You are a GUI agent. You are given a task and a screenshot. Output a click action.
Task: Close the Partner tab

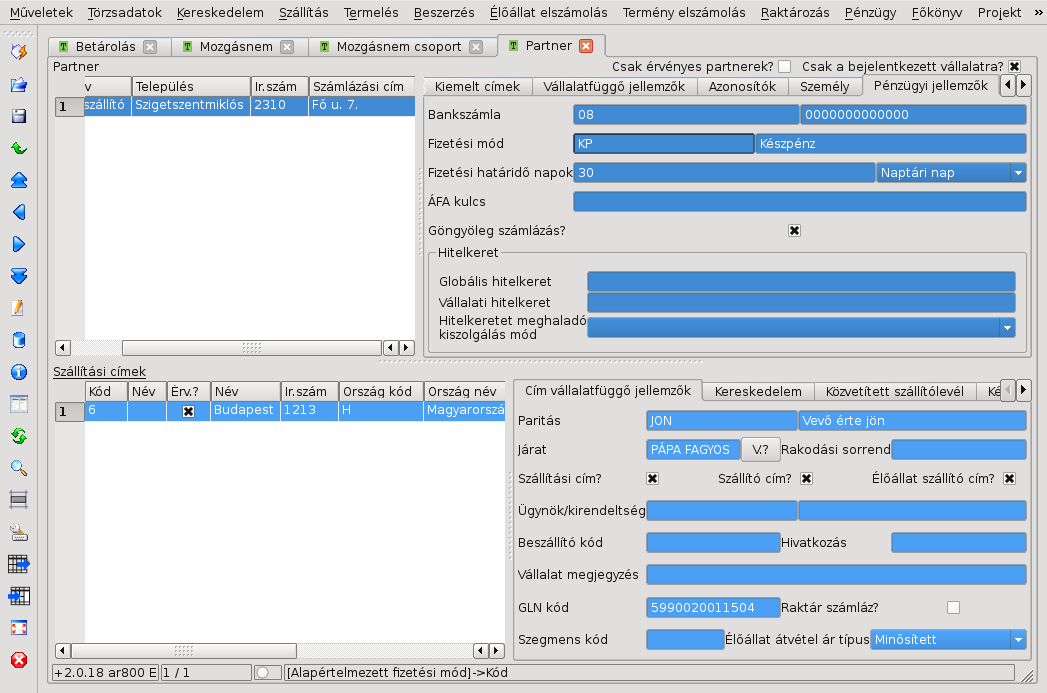[586, 46]
